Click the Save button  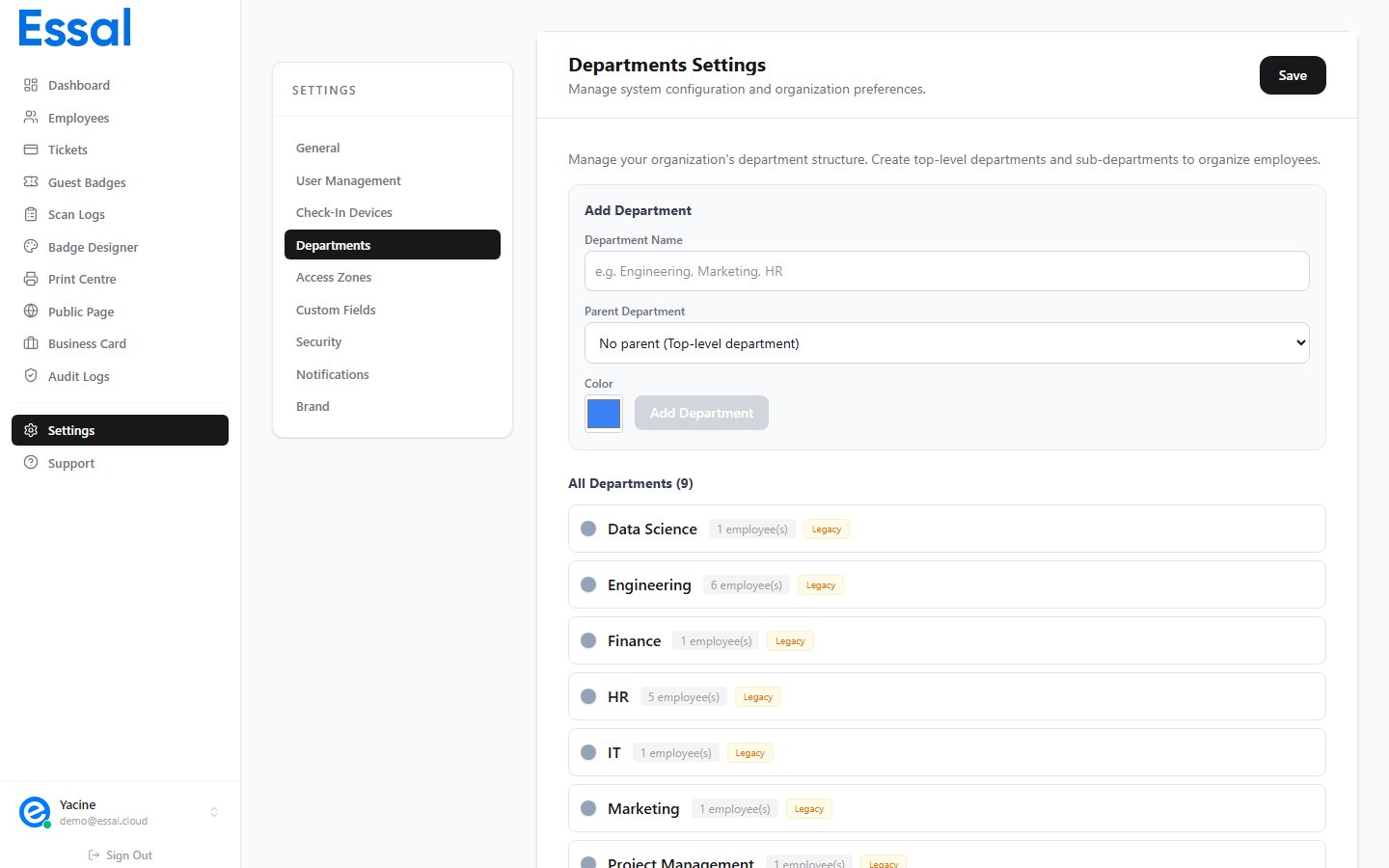click(x=1293, y=75)
